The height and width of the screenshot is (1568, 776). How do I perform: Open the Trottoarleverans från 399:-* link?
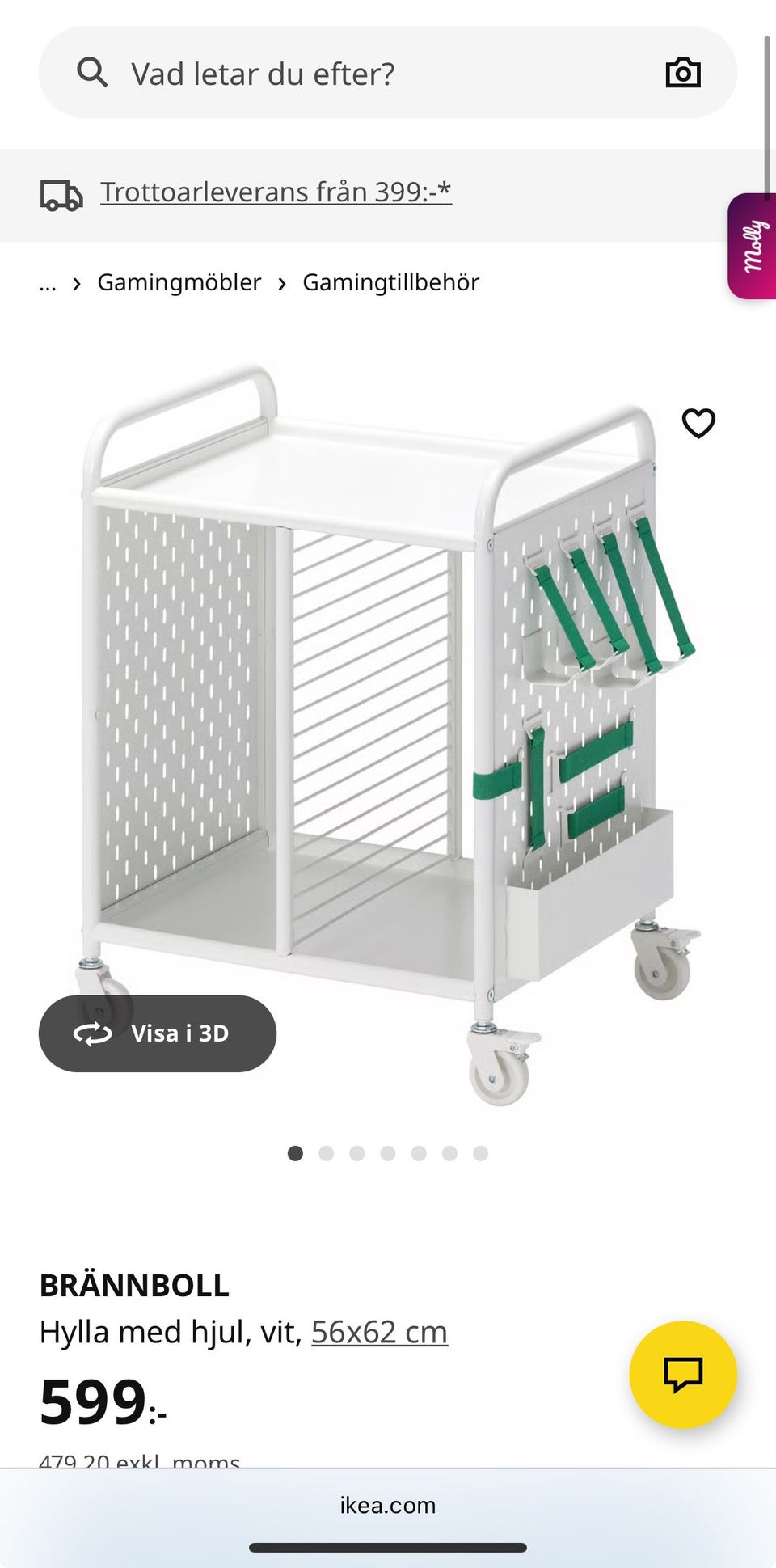(276, 192)
